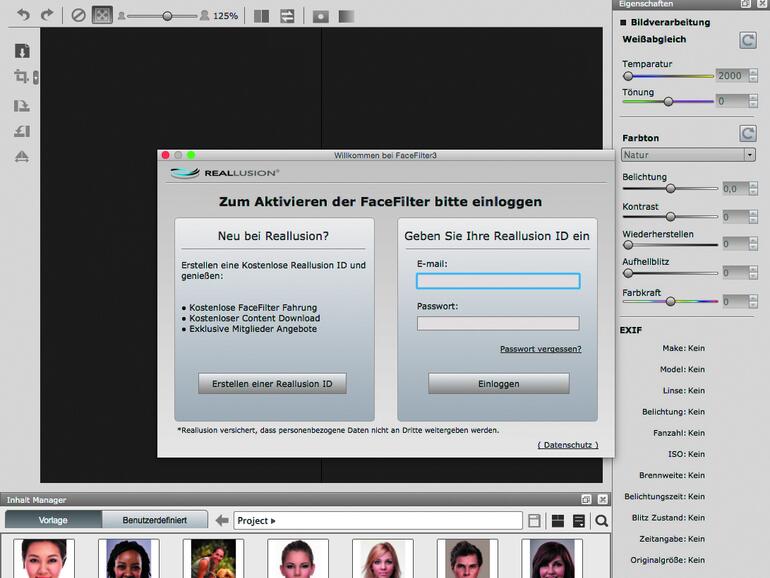This screenshot has height=578, width=770.
Task: Click the E-mail input field
Action: 498,281
